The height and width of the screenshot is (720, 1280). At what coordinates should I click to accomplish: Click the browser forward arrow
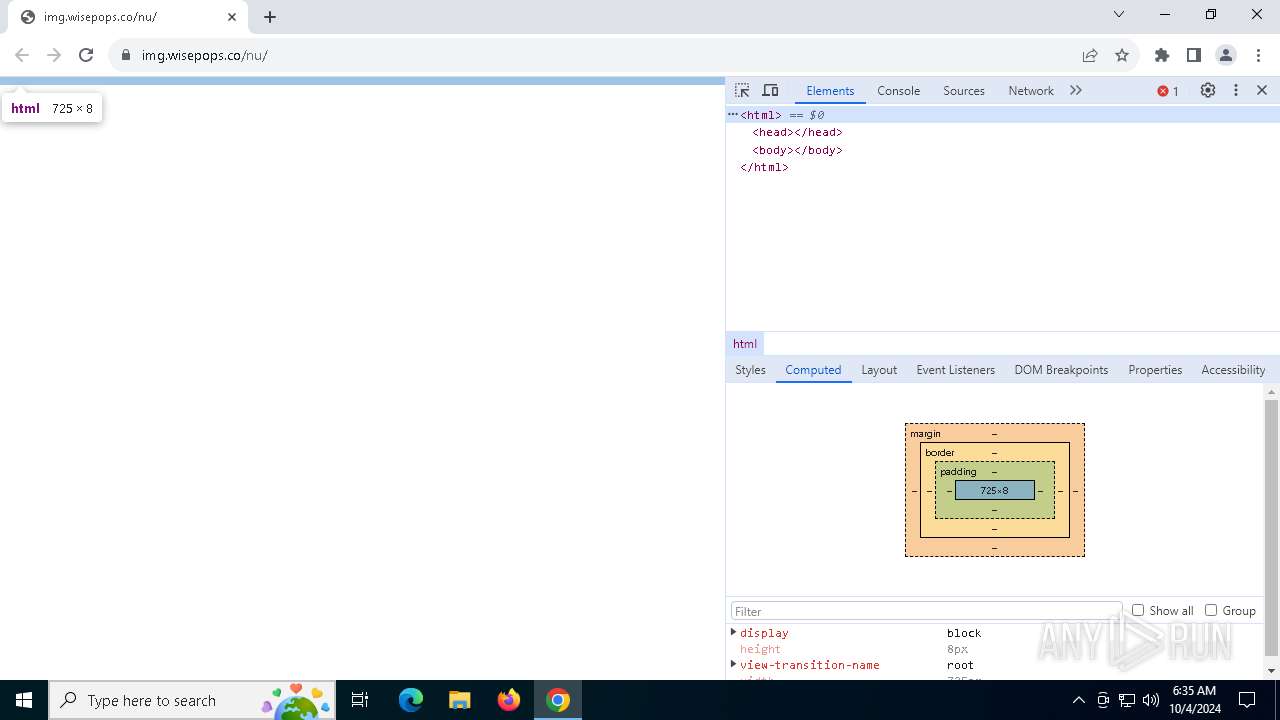(54, 55)
